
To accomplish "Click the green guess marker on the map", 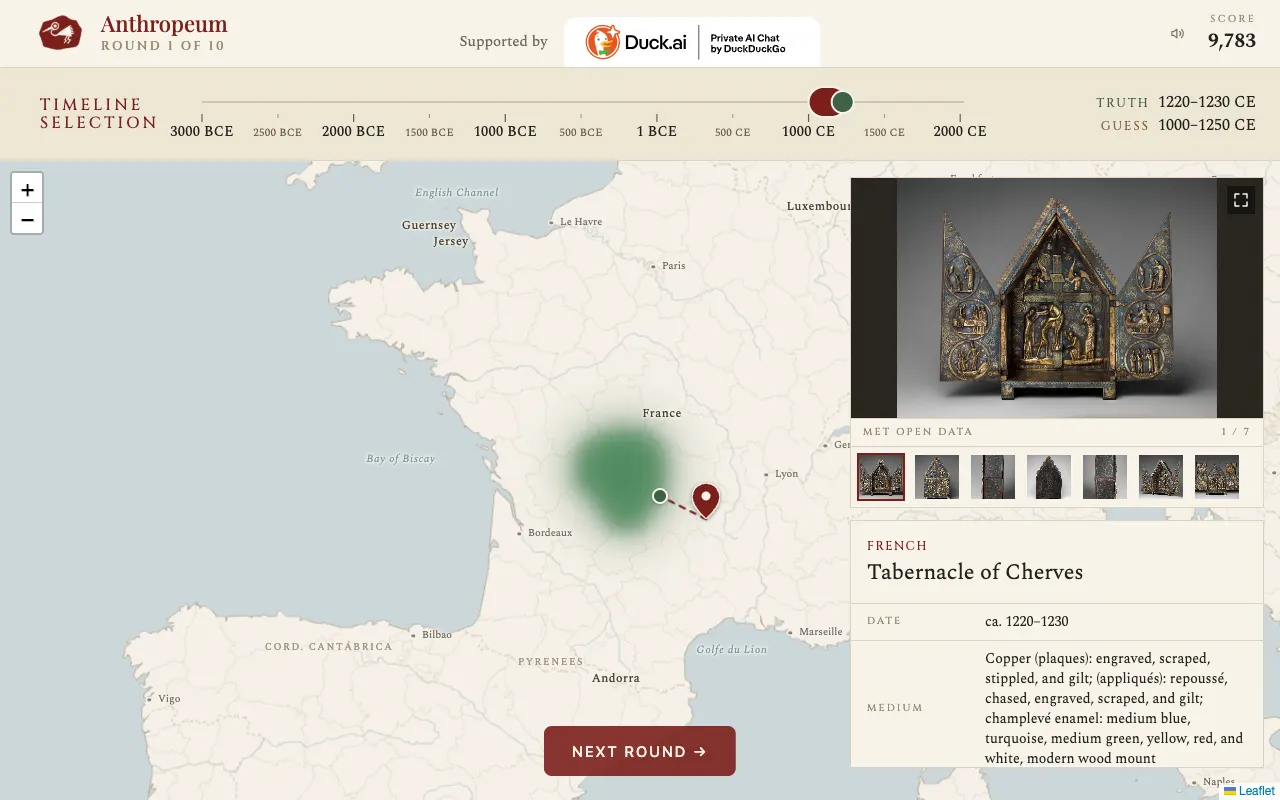I will click(660, 496).
